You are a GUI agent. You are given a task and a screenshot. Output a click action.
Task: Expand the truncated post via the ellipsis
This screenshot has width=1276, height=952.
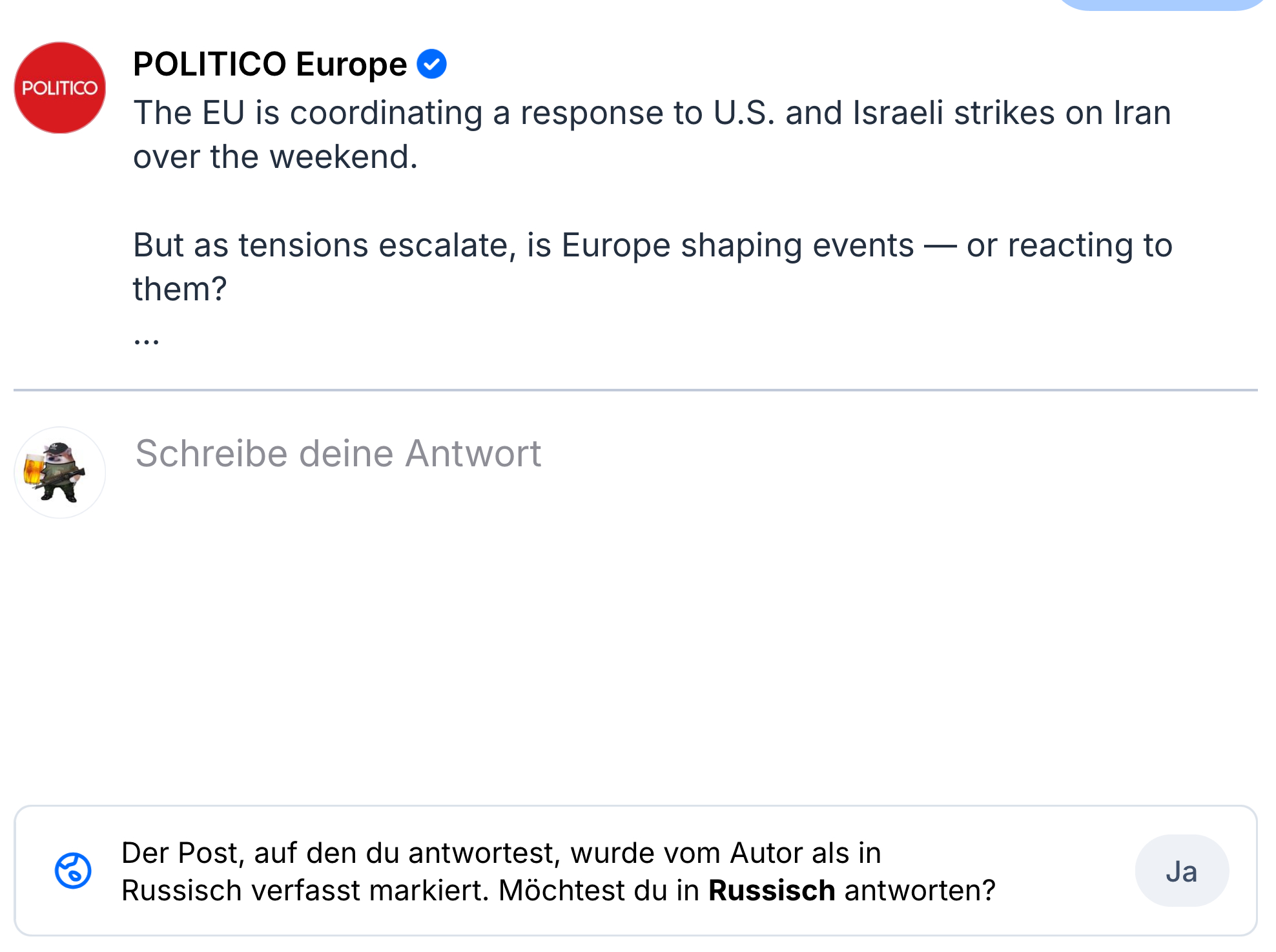147,339
